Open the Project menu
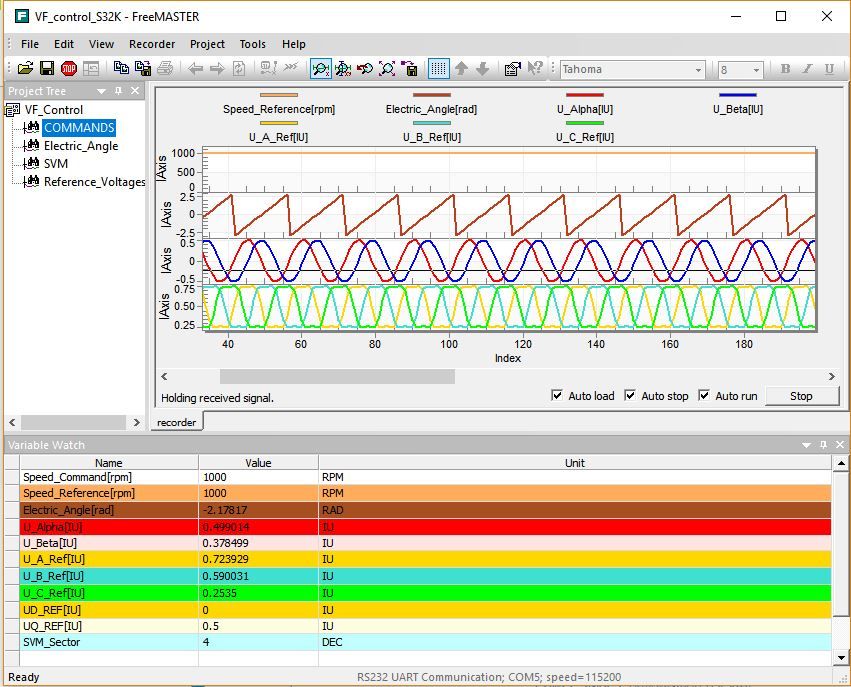 tap(207, 44)
